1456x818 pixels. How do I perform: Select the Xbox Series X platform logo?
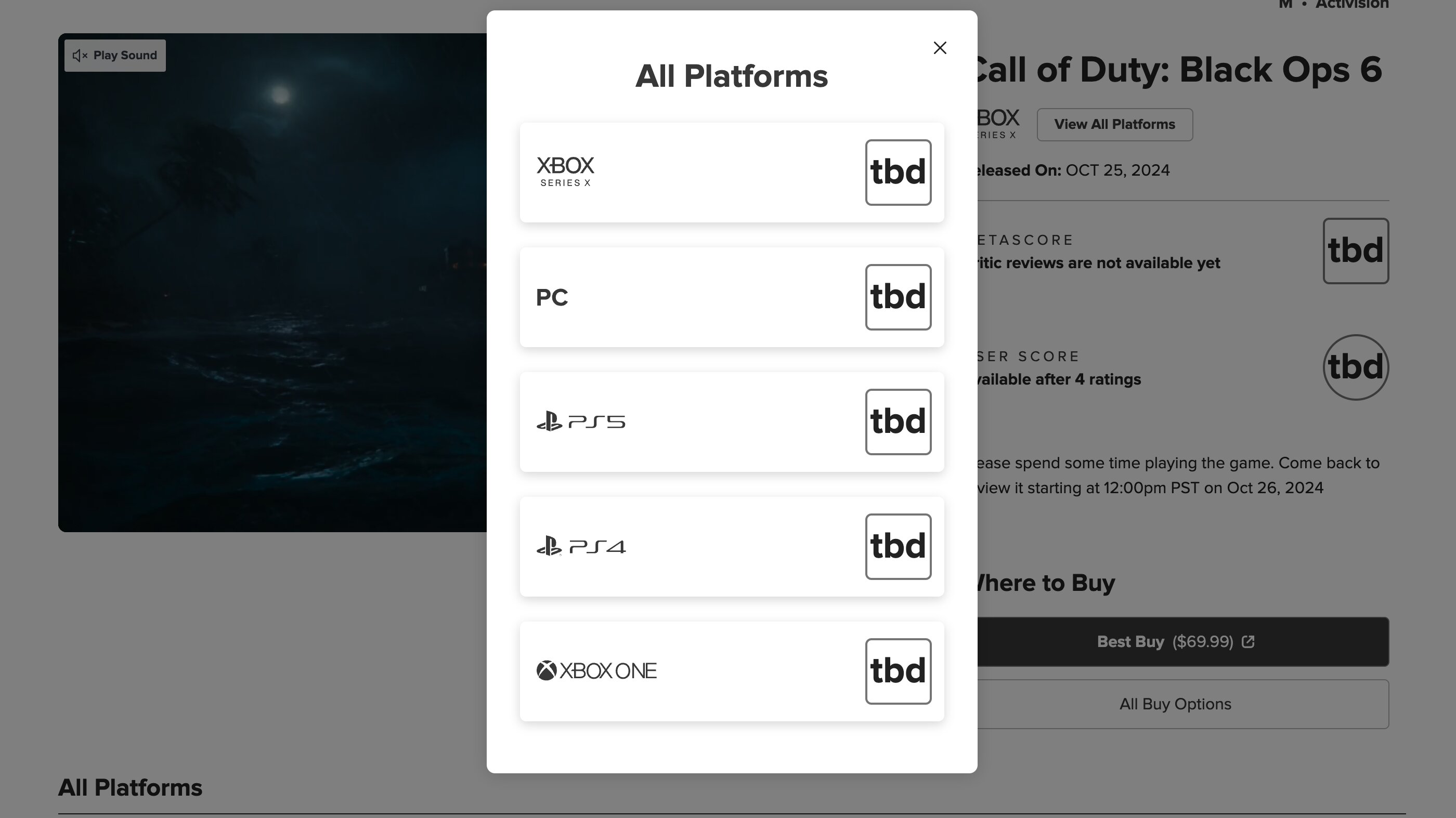pos(565,171)
